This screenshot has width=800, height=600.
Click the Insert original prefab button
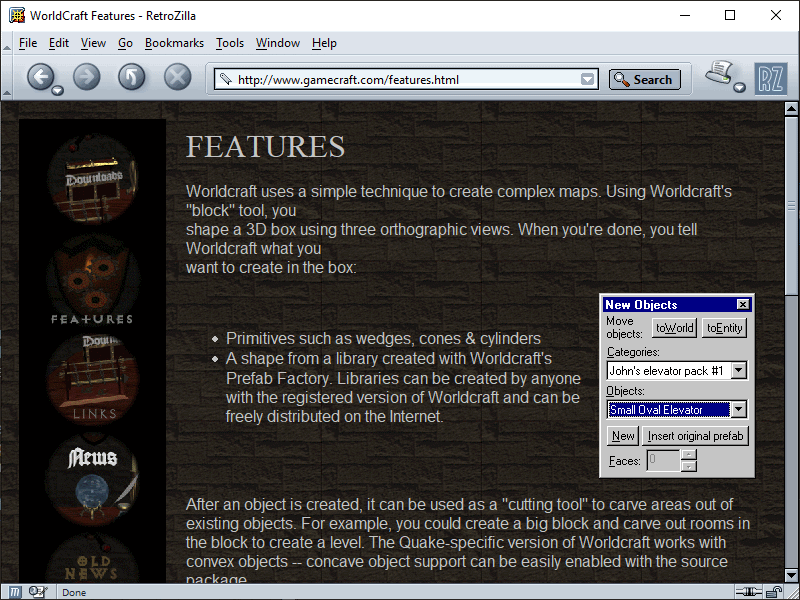coord(696,436)
